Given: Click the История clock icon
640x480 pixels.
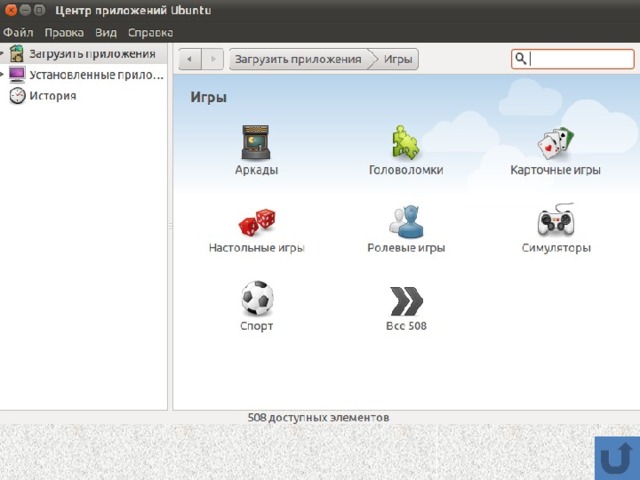Looking at the screenshot, I should 17,96.
